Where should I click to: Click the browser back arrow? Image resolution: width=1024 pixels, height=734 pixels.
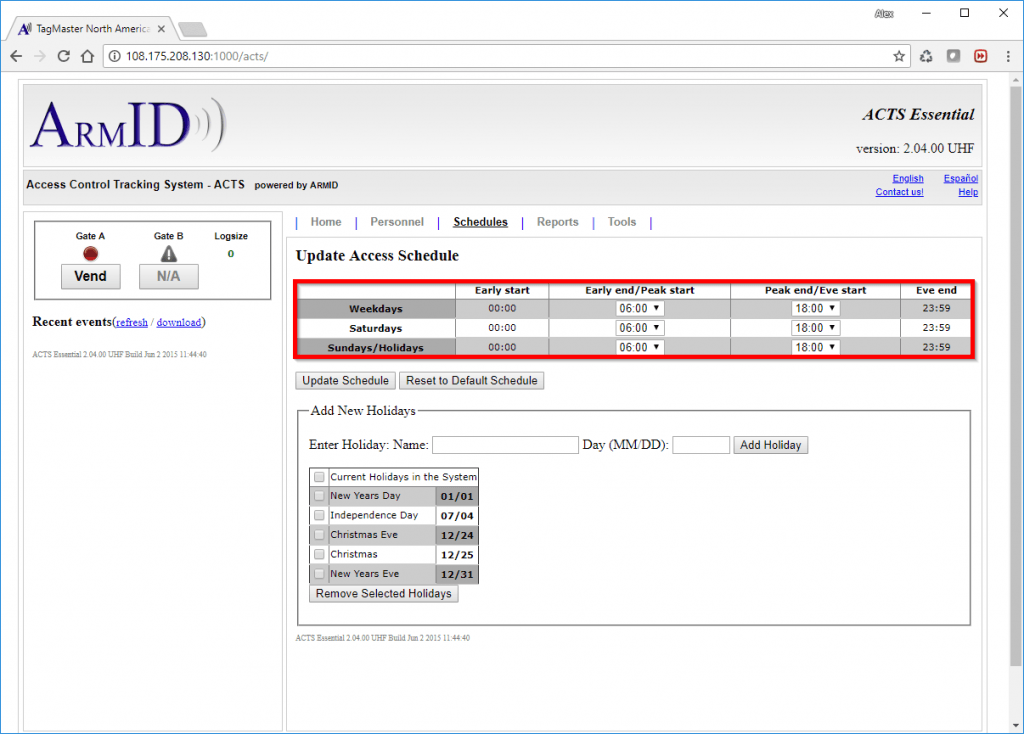click(x=16, y=56)
